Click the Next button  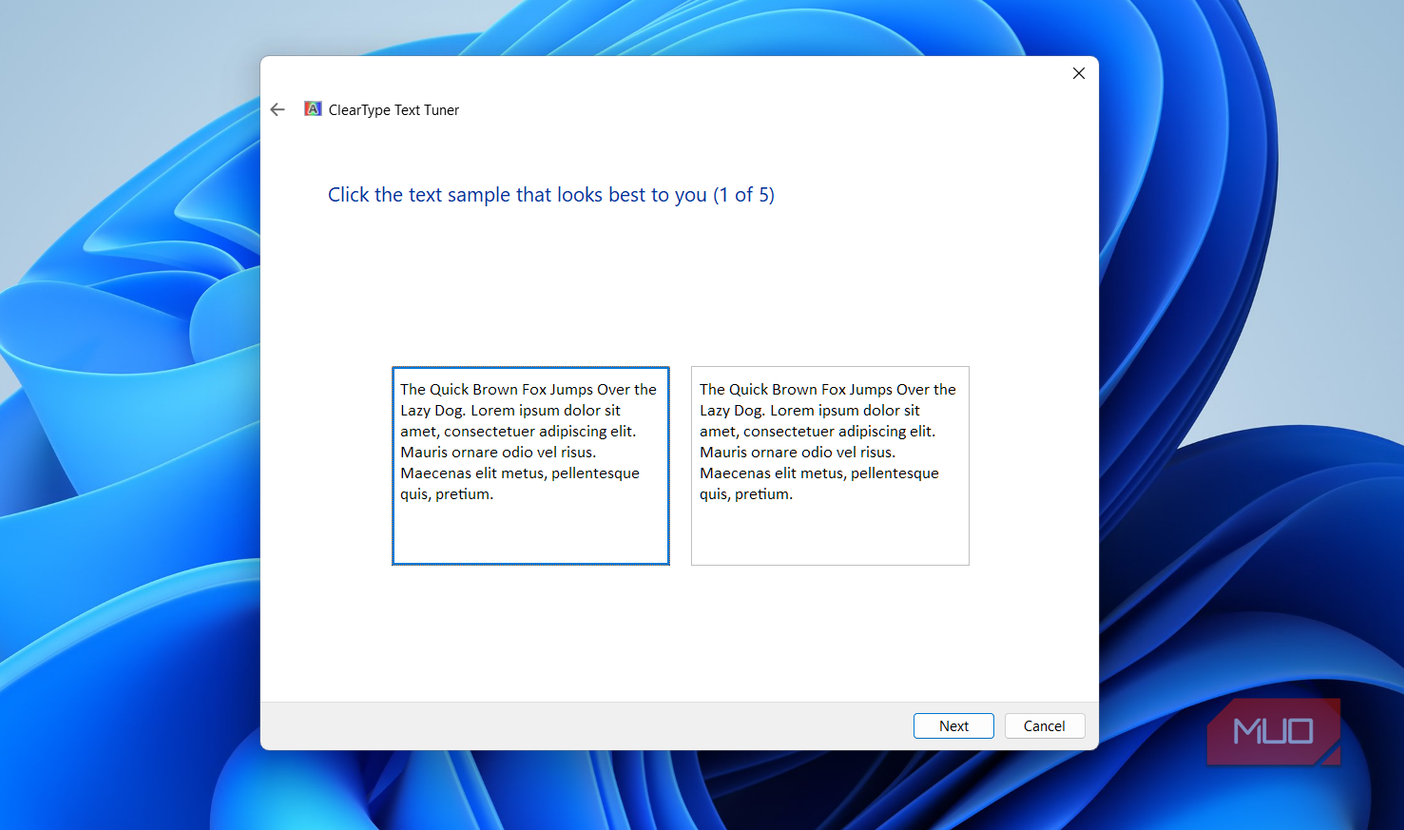point(953,726)
